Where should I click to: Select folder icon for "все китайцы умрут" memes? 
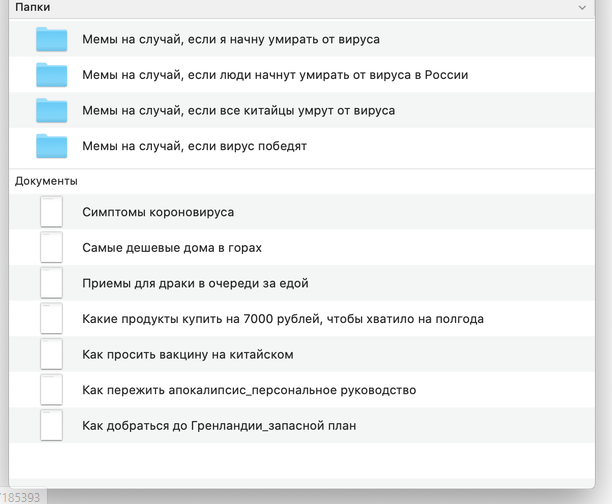click(51, 110)
